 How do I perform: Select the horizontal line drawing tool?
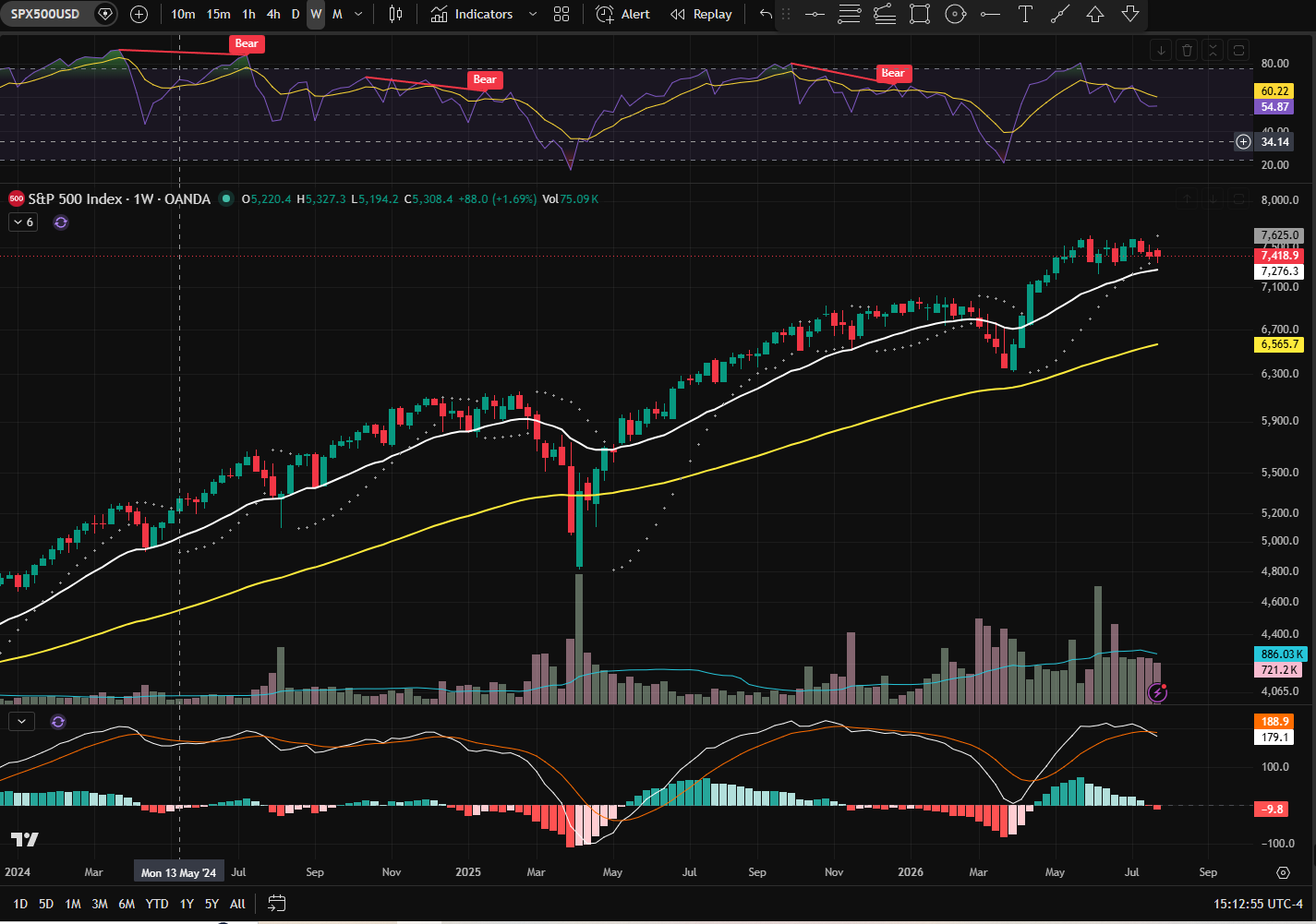tap(815, 14)
